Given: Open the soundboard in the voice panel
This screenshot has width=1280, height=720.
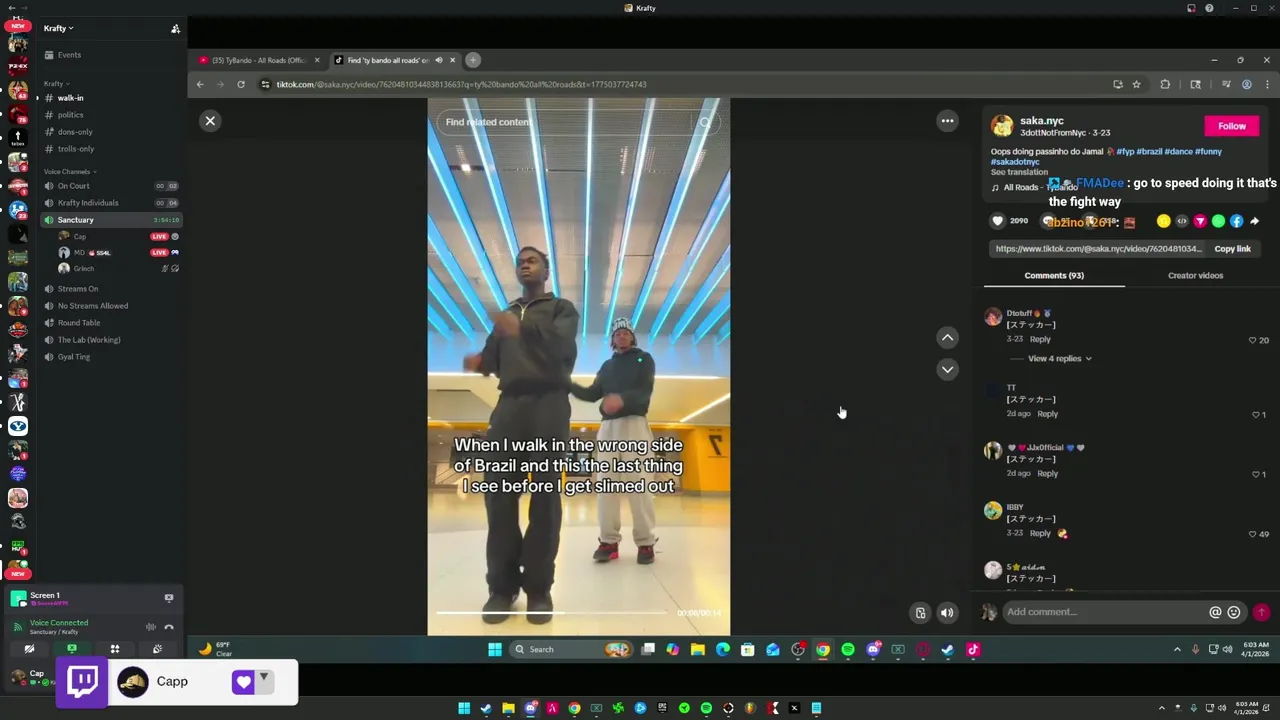Looking at the screenshot, I should pos(157,649).
